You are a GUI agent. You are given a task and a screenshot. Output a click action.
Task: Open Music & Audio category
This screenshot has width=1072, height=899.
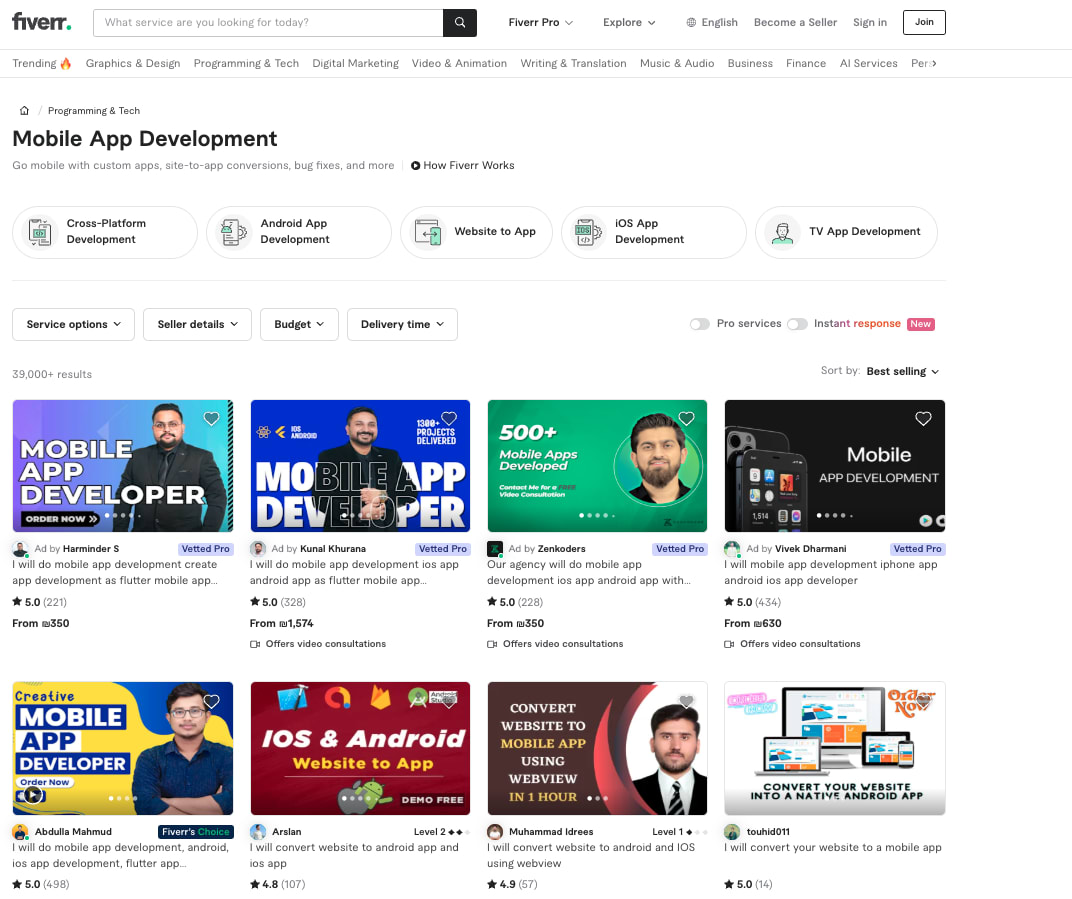pyautogui.click(x=677, y=64)
